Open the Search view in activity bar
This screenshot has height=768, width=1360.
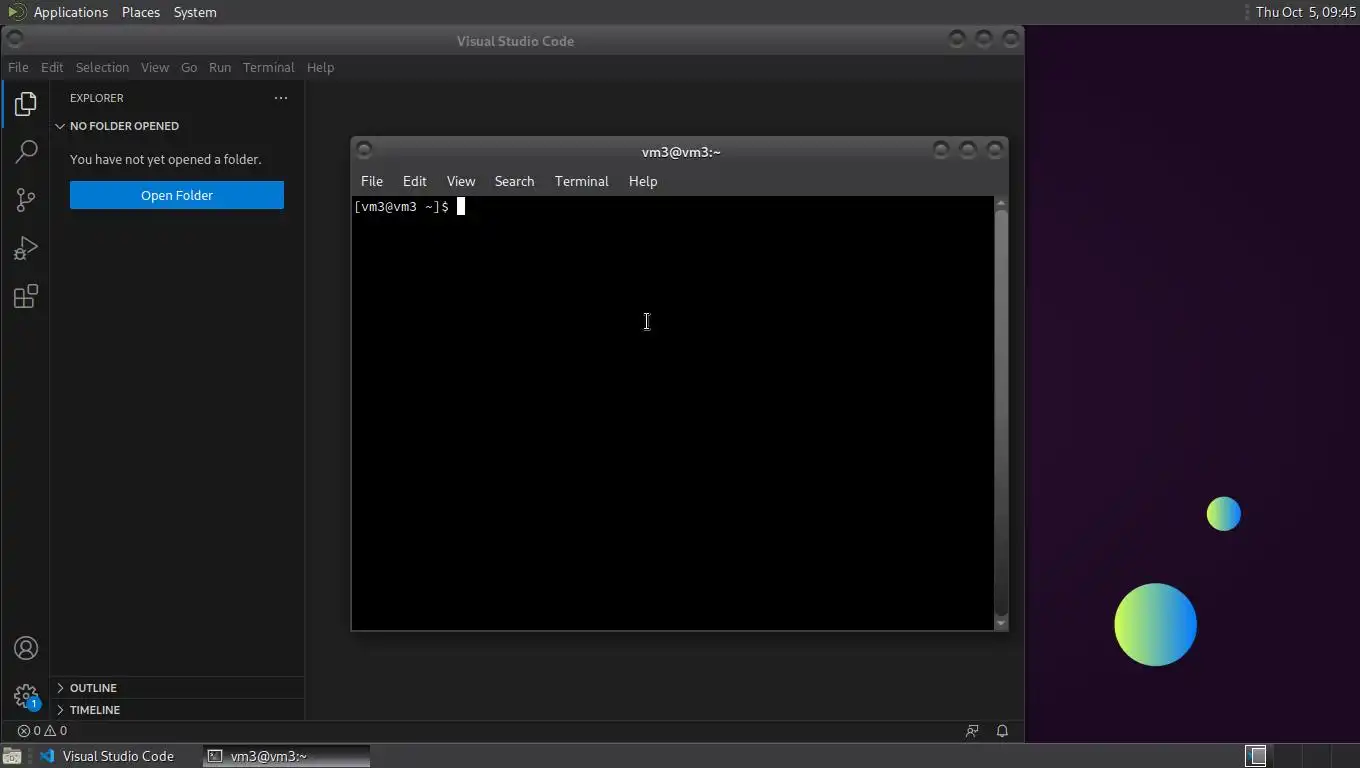point(26,152)
